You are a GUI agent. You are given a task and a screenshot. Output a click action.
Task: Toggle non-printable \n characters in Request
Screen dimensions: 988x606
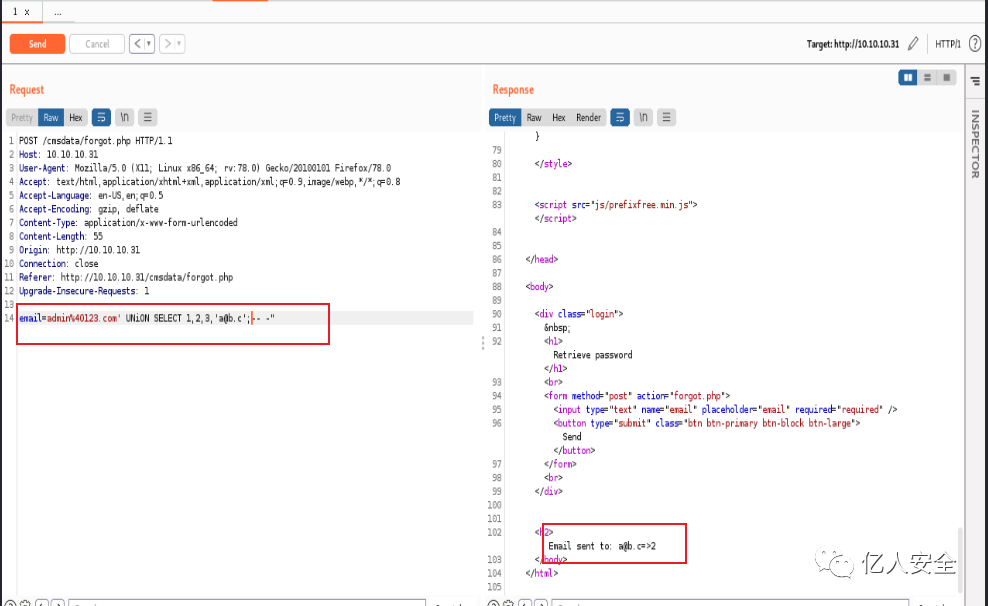pos(124,117)
